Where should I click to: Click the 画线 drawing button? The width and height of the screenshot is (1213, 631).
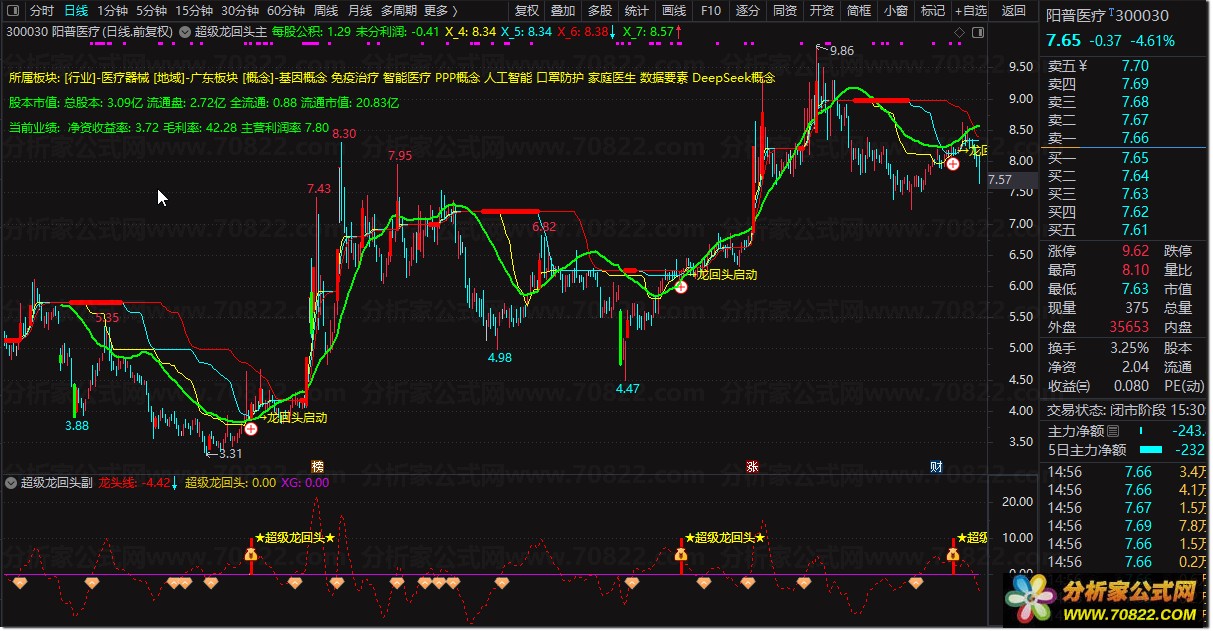[674, 11]
